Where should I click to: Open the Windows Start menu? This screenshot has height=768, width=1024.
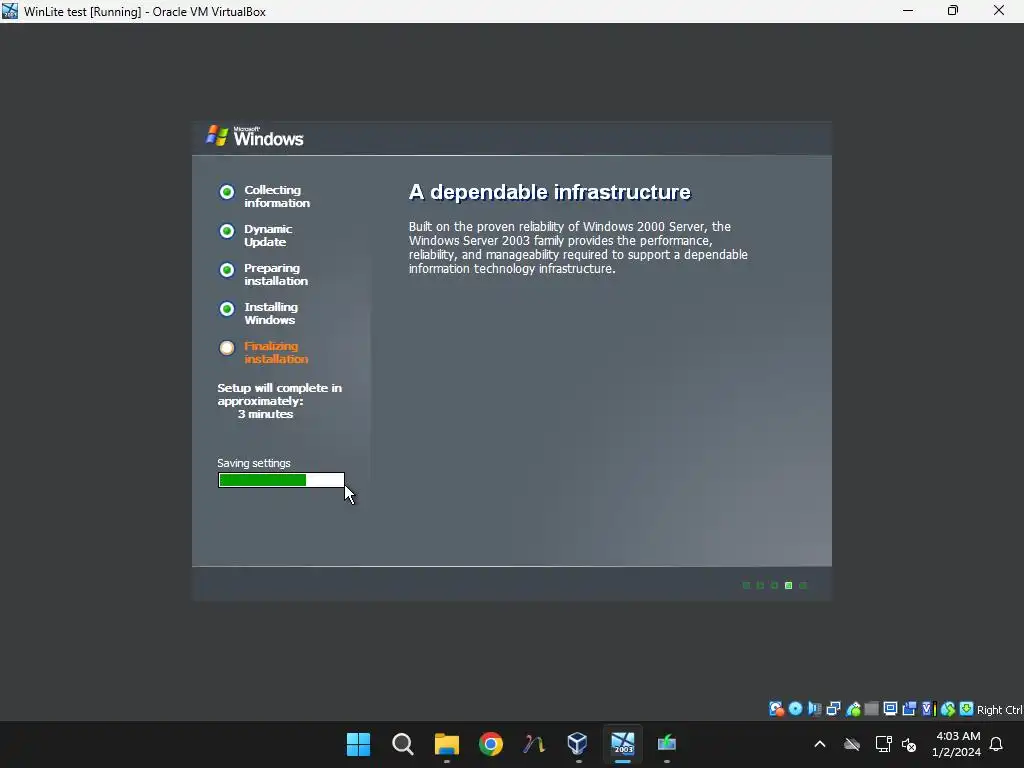click(359, 744)
